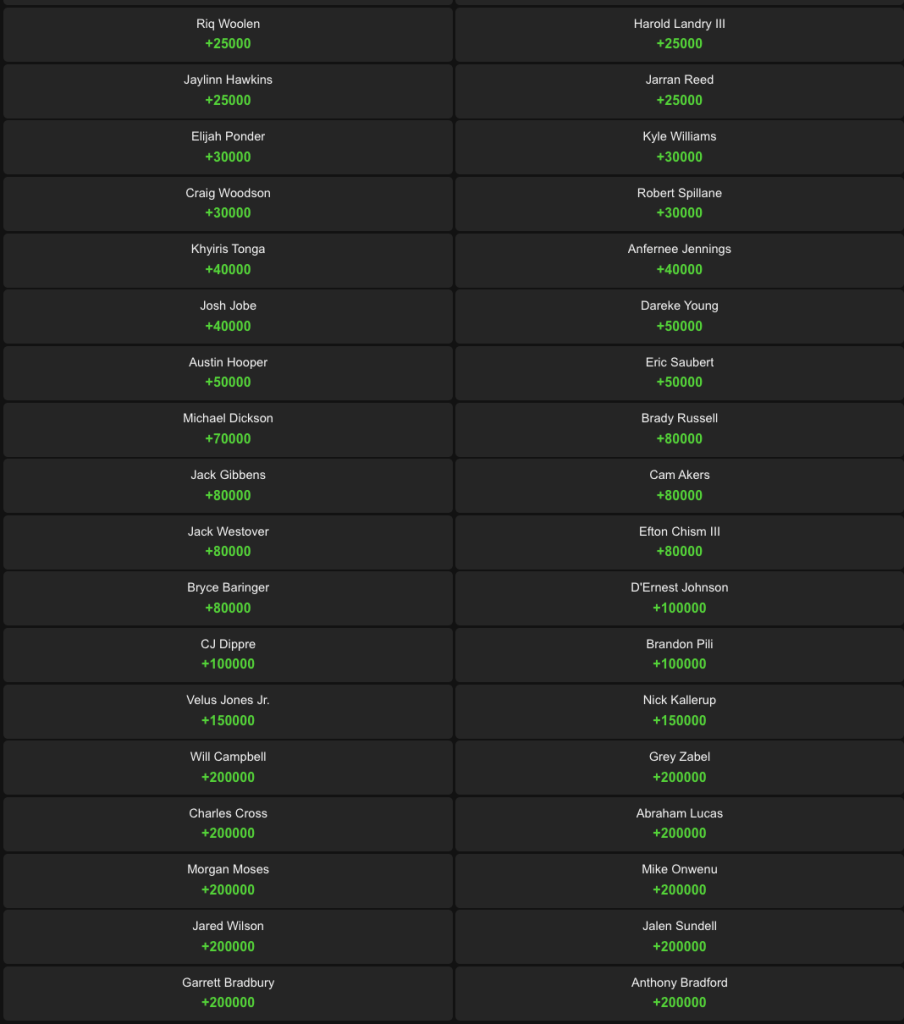Select Anfernee Jennings +40000 bet
This screenshot has width=904, height=1024.
(x=679, y=260)
